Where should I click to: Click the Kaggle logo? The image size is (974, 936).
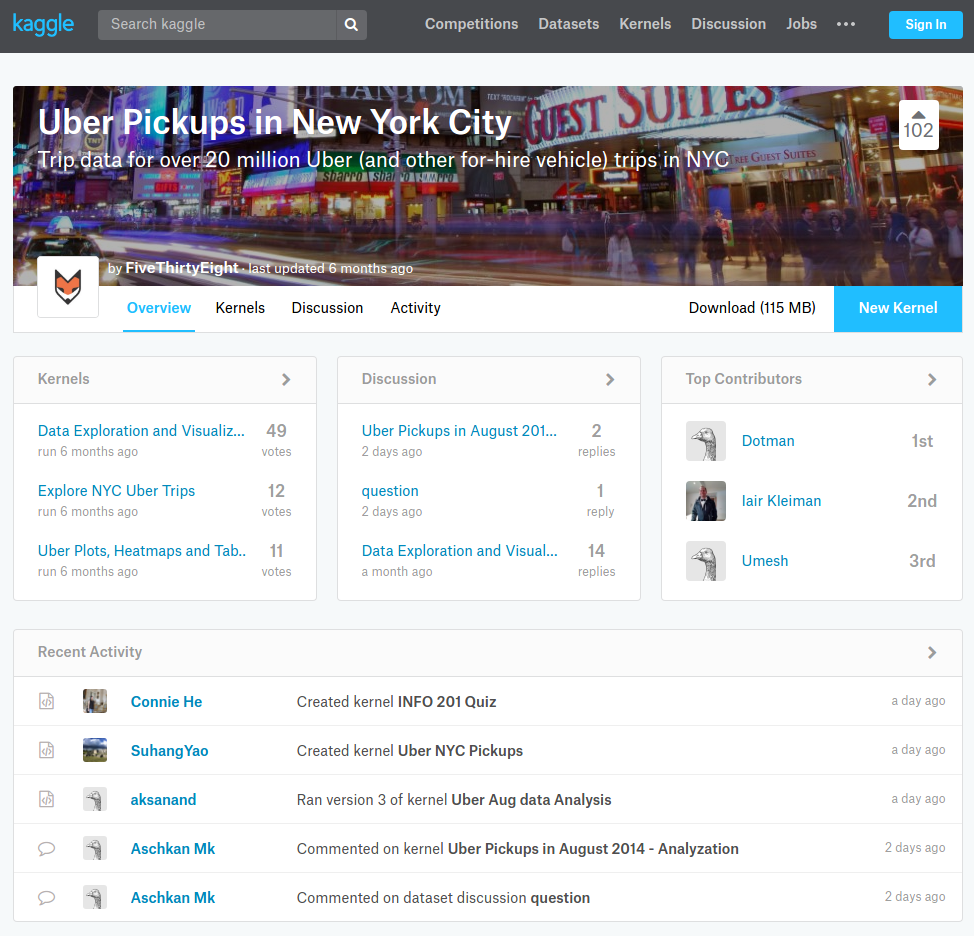43,24
